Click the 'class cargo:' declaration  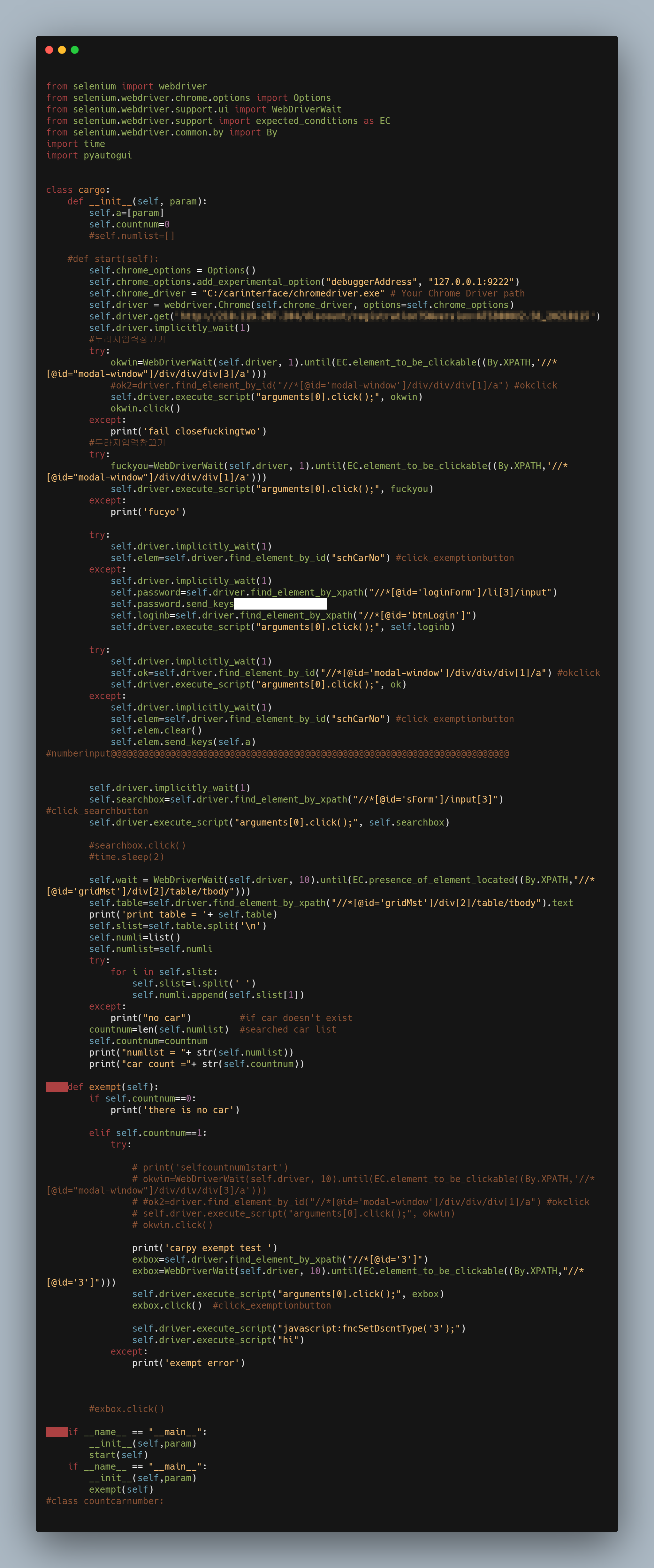pyautogui.click(x=78, y=190)
